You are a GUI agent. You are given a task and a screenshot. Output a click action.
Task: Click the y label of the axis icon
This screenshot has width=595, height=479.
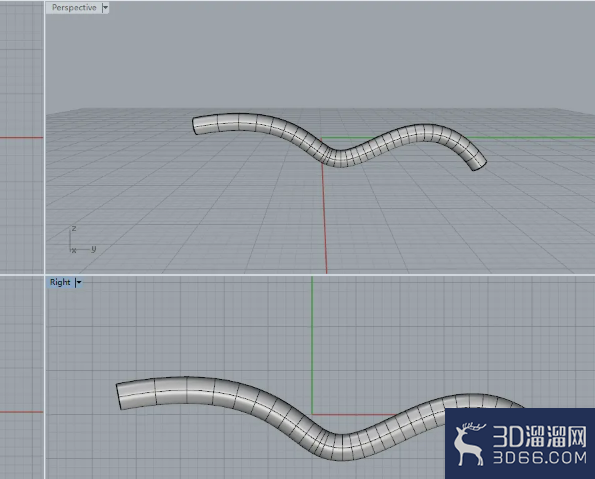coord(94,249)
